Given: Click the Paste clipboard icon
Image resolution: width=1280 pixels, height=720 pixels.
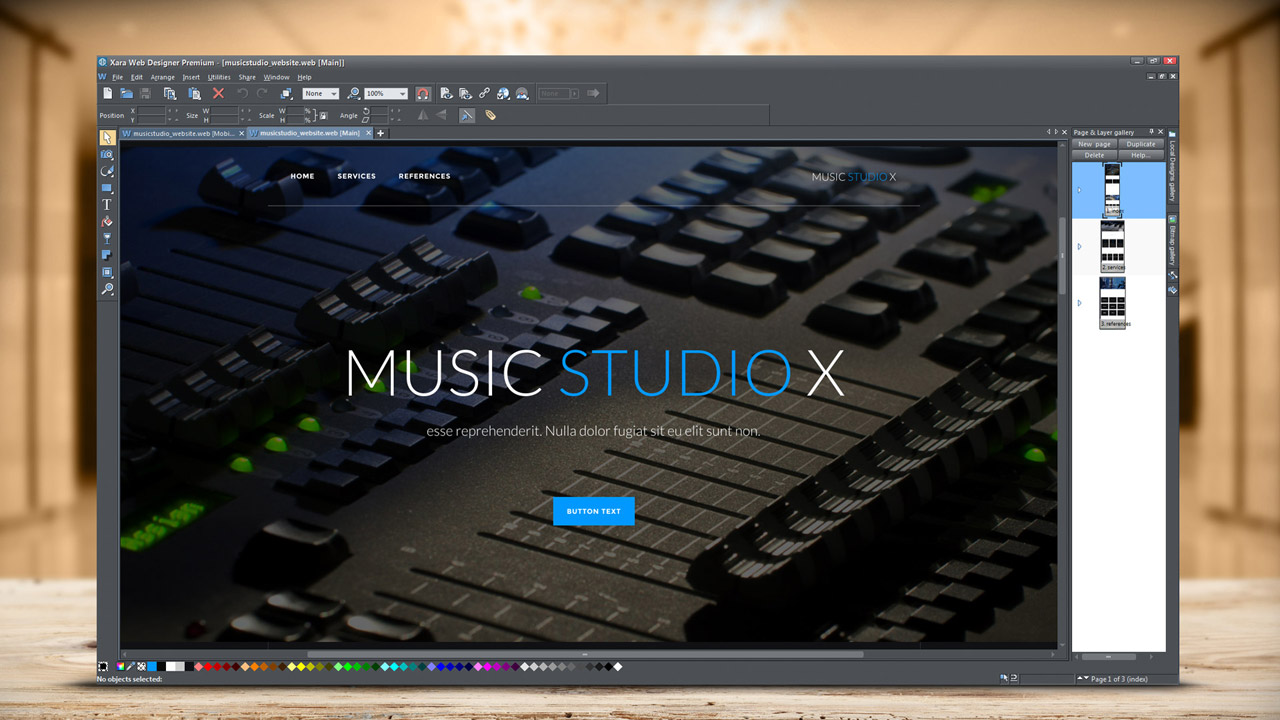Looking at the screenshot, I should (195, 93).
